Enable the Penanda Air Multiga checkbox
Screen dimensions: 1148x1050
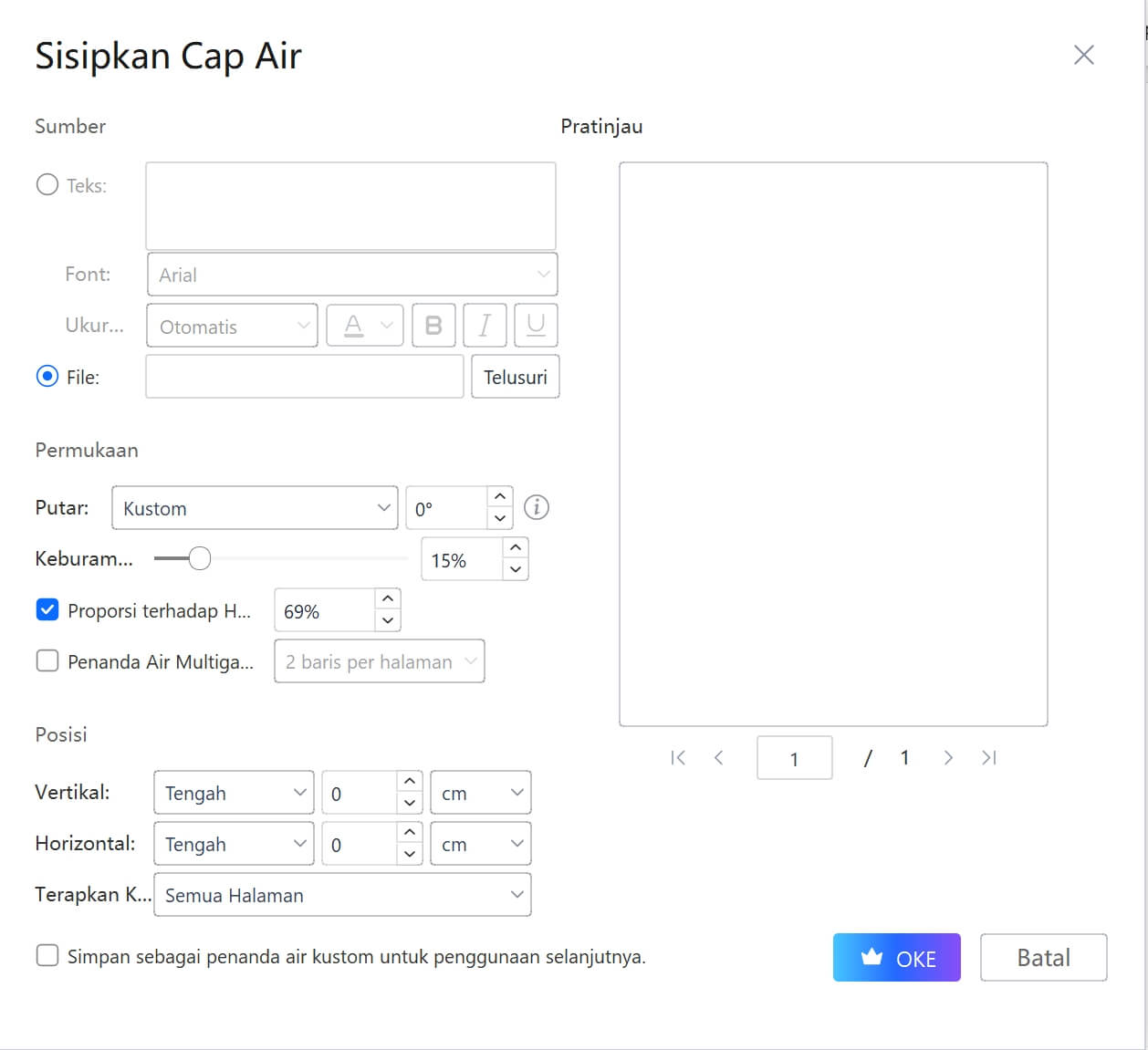click(x=47, y=660)
